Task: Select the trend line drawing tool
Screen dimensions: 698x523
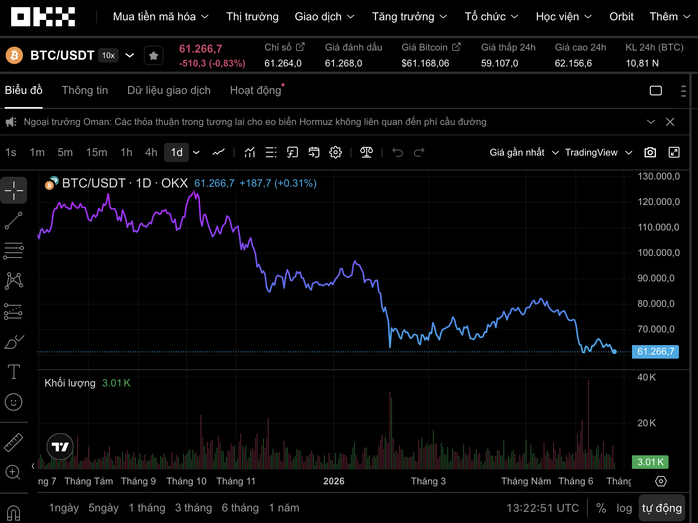Action: [13, 220]
